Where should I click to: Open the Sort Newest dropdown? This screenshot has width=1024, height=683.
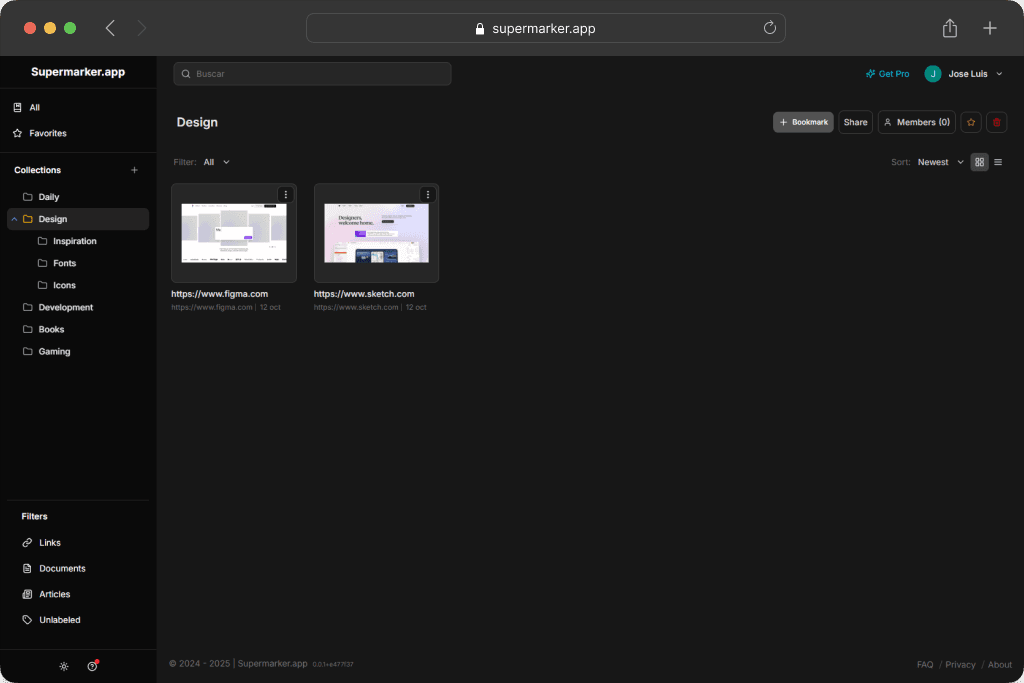point(940,162)
